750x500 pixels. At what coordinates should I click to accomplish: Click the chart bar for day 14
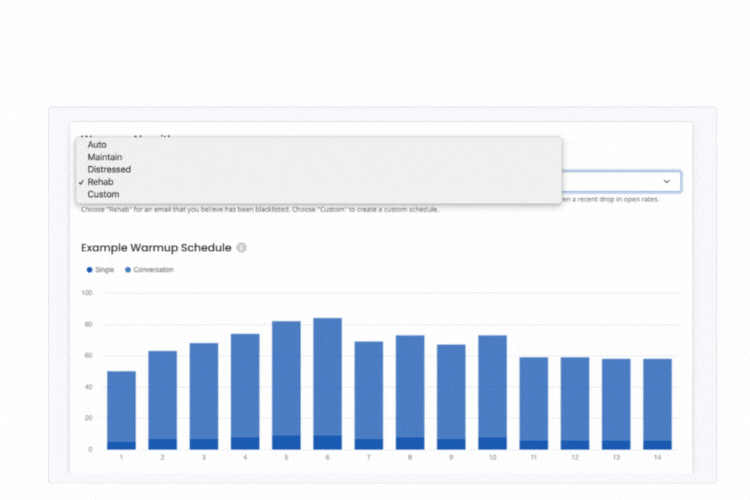657,404
